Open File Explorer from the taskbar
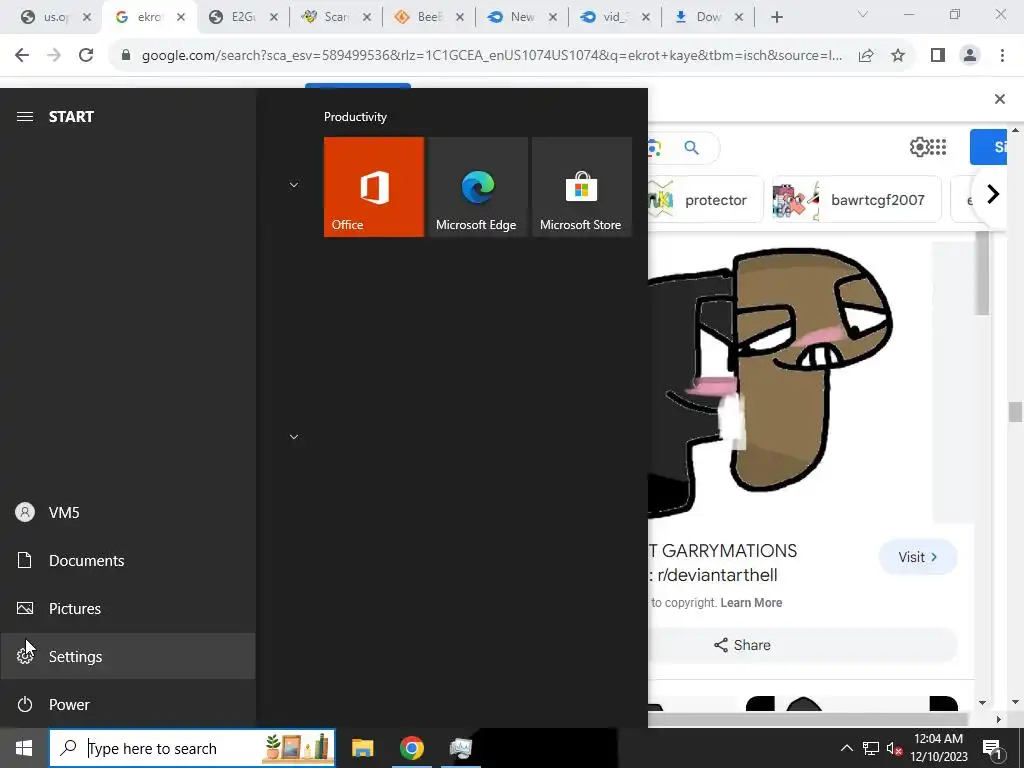The image size is (1024, 768). pyautogui.click(x=362, y=748)
